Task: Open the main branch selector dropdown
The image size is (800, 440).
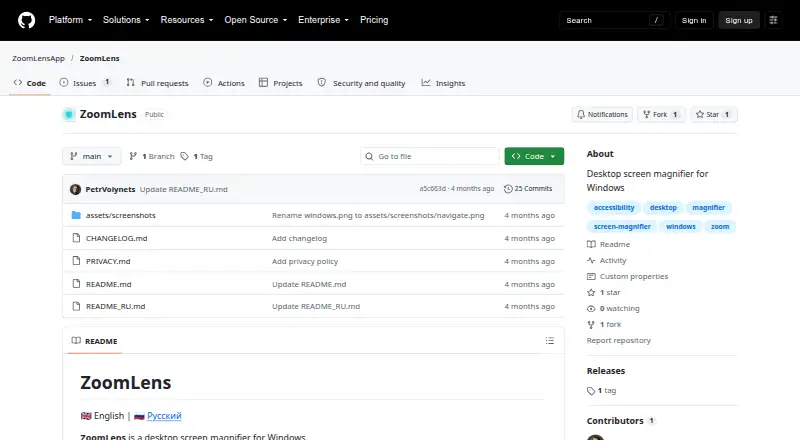Action: (x=92, y=156)
